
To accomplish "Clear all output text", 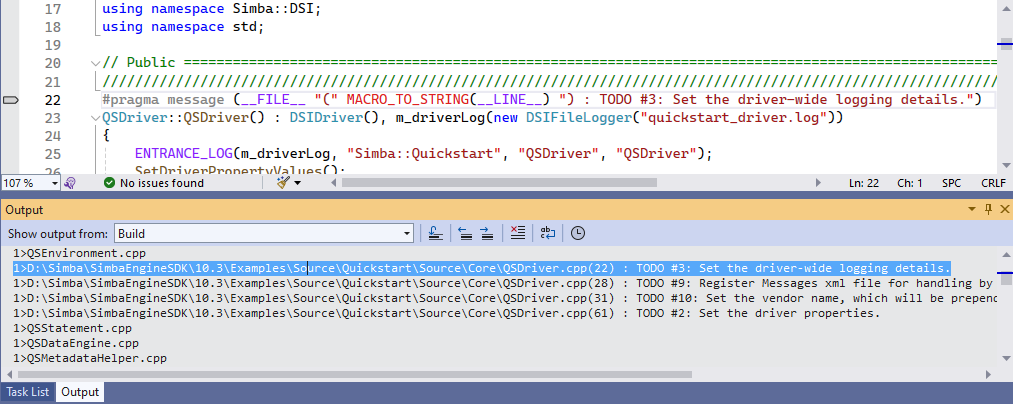I will [x=517, y=233].
